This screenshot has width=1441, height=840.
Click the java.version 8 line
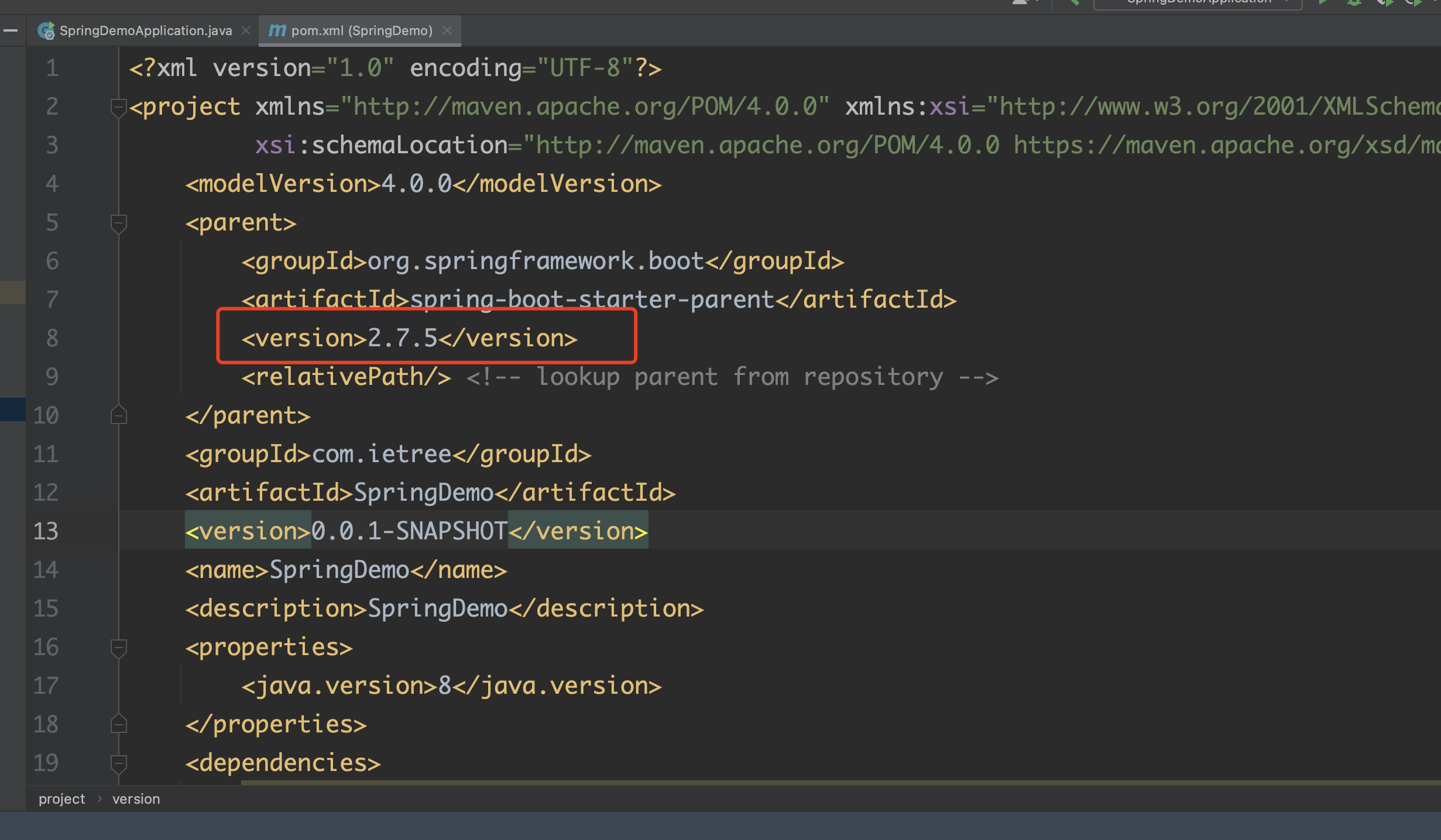pos(451,686)
